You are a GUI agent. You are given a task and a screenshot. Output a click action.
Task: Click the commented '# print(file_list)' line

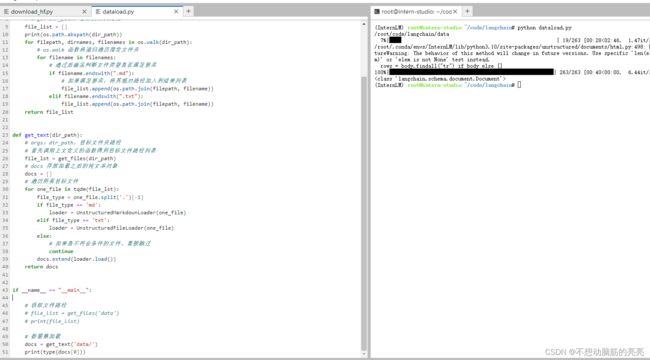[52, 321]
